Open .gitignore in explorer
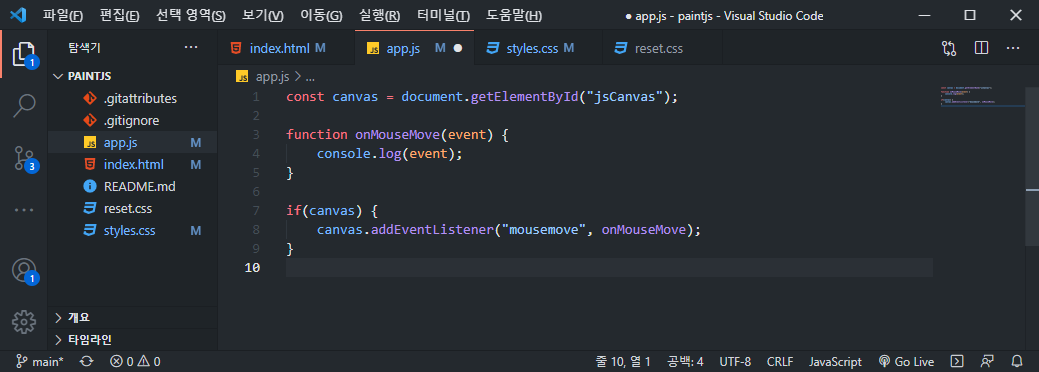Screen dimensions: 1039x372 click(133, 121)
